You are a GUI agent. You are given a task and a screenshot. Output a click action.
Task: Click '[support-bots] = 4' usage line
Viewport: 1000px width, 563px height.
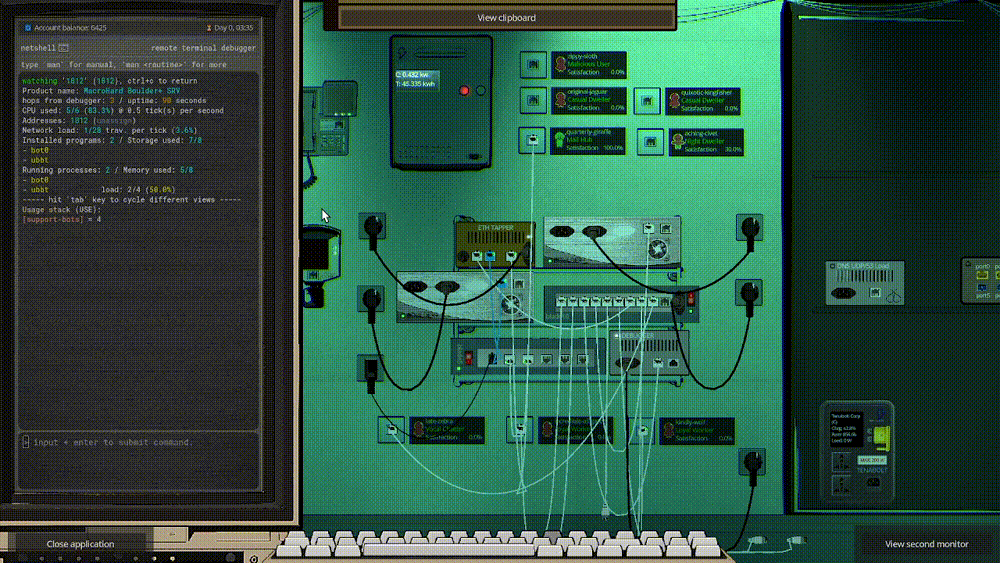(x=61, y=219)
